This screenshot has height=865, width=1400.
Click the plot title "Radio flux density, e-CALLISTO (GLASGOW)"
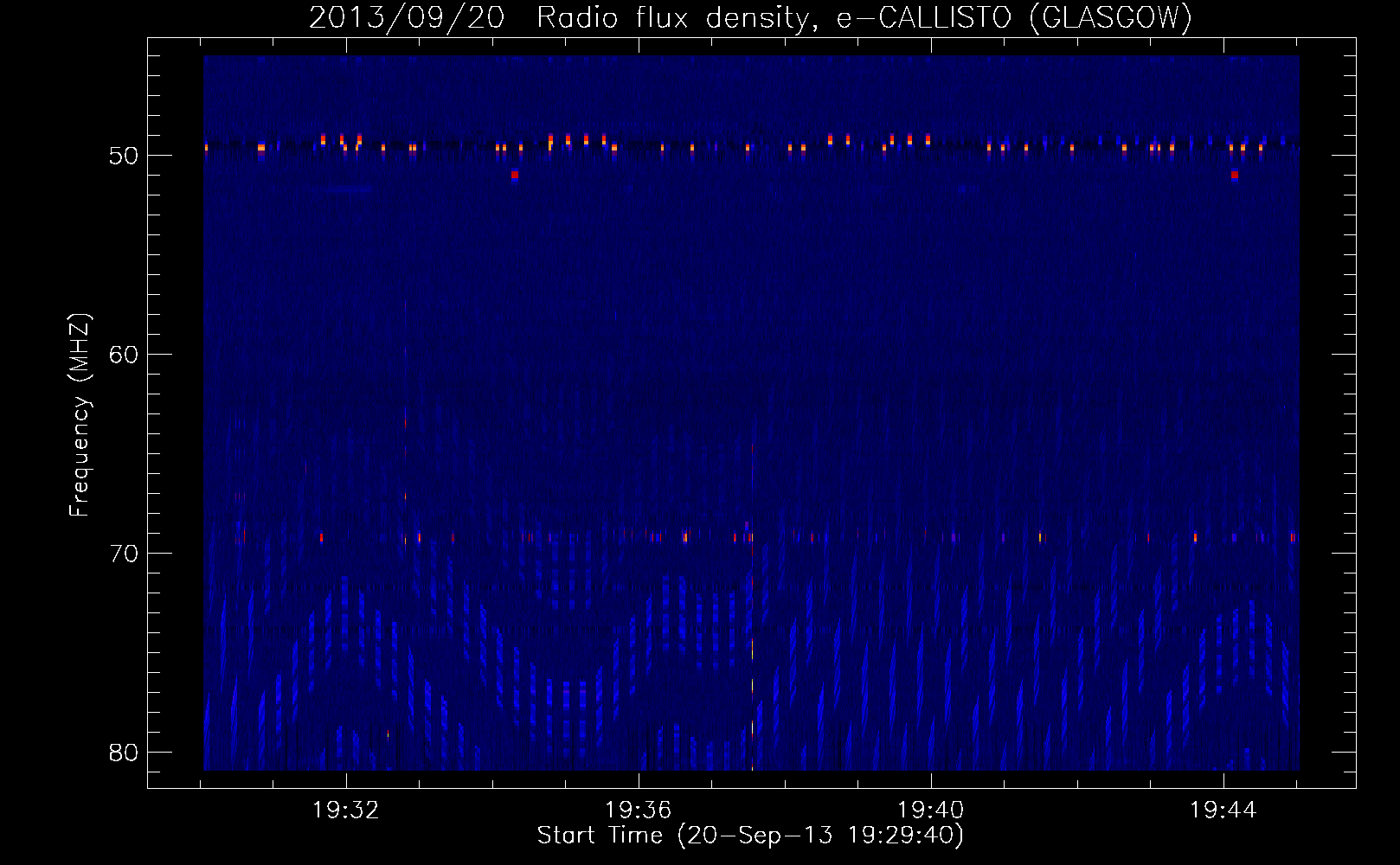click(x=864, y=18)
